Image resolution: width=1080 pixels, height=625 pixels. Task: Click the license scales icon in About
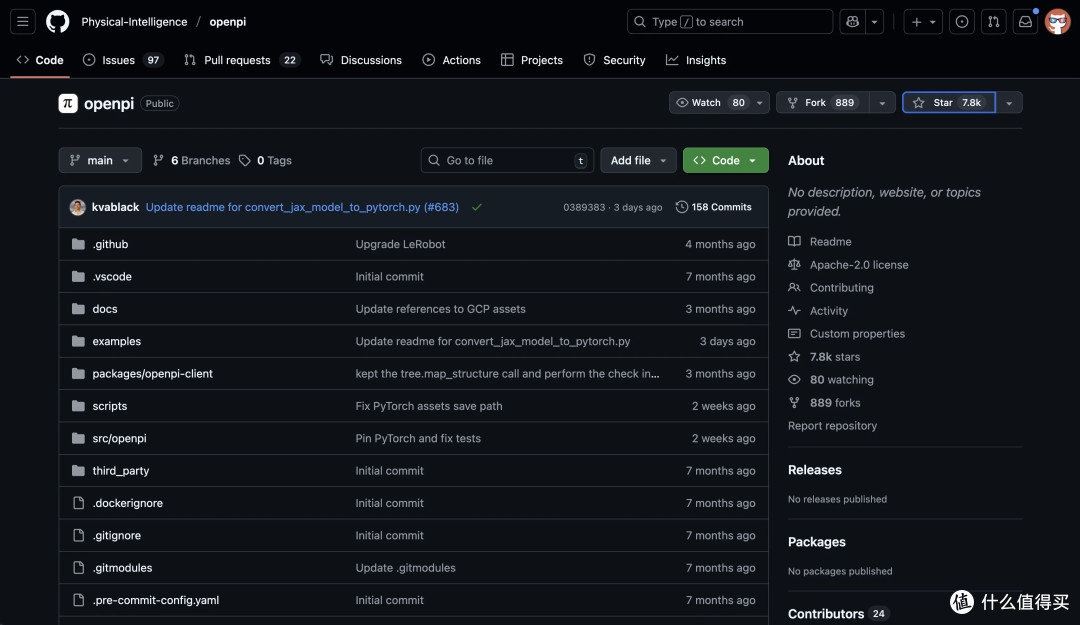[x=794, y=265]
